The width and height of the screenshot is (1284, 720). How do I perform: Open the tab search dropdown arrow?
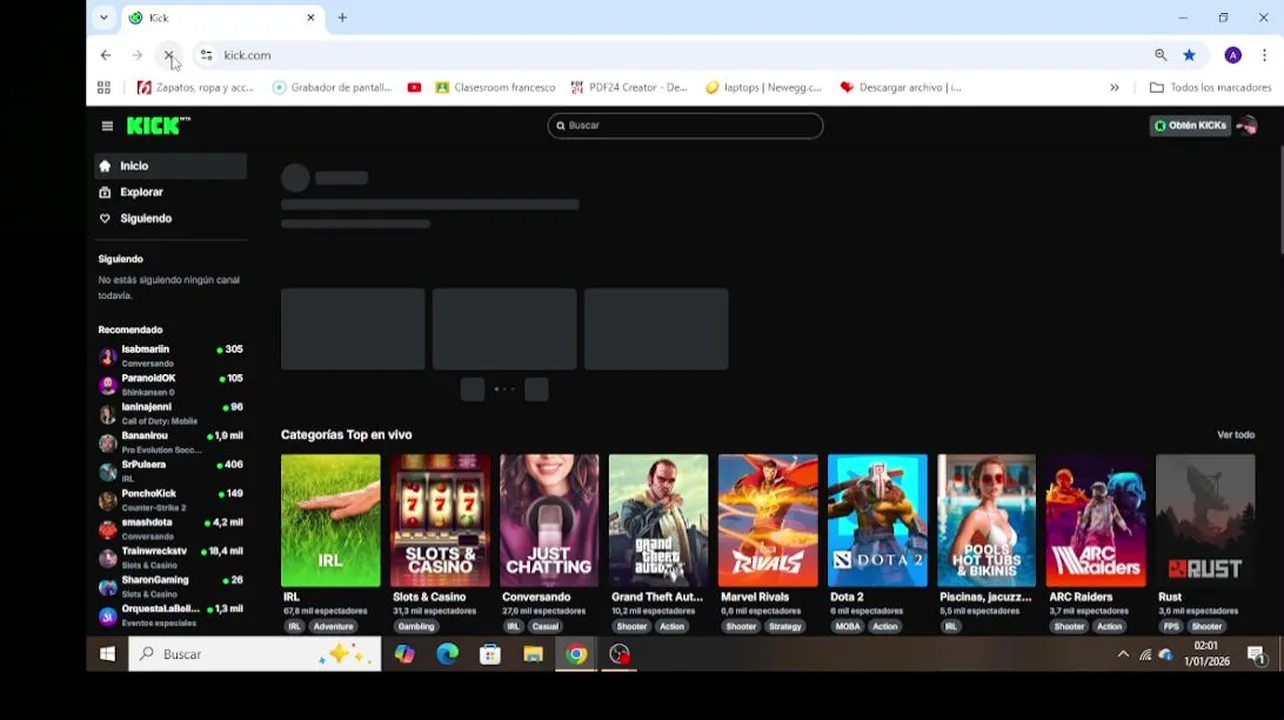(x=104, y=17)
